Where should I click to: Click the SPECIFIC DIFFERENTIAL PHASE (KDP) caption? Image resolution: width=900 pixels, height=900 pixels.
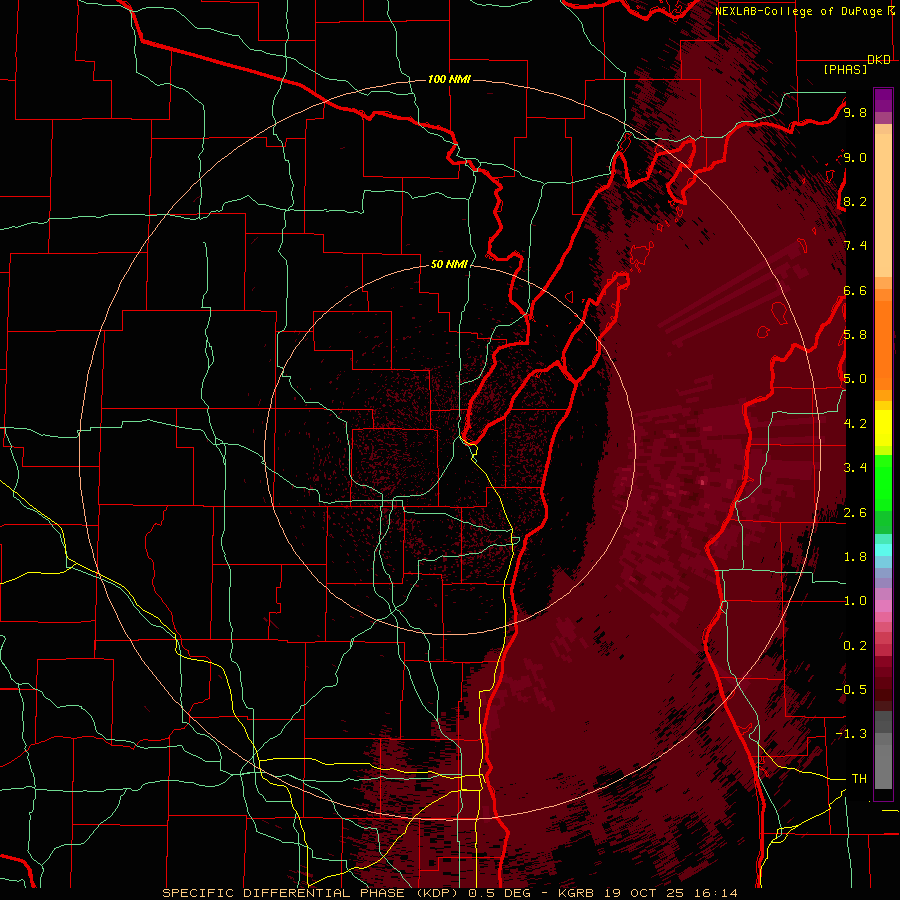[x=312, y=893]
